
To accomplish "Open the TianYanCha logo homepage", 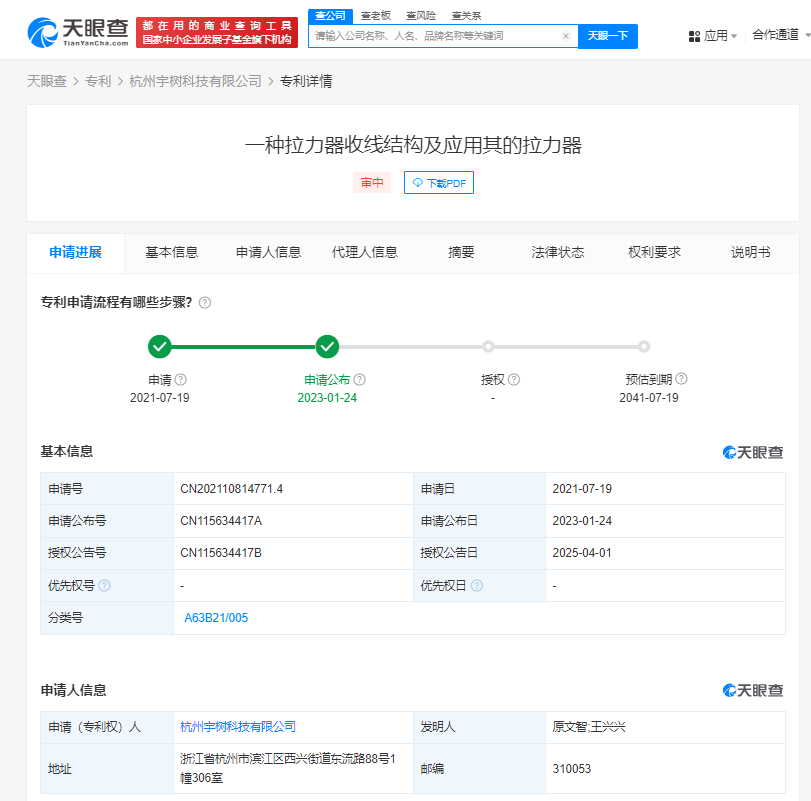I will (x=78, y=32).
